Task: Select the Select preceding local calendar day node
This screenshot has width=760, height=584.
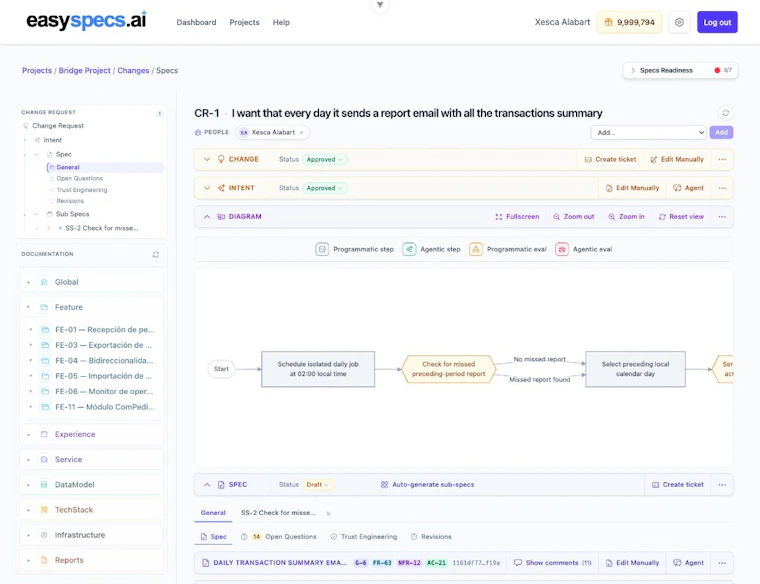Action: point(635,369)
